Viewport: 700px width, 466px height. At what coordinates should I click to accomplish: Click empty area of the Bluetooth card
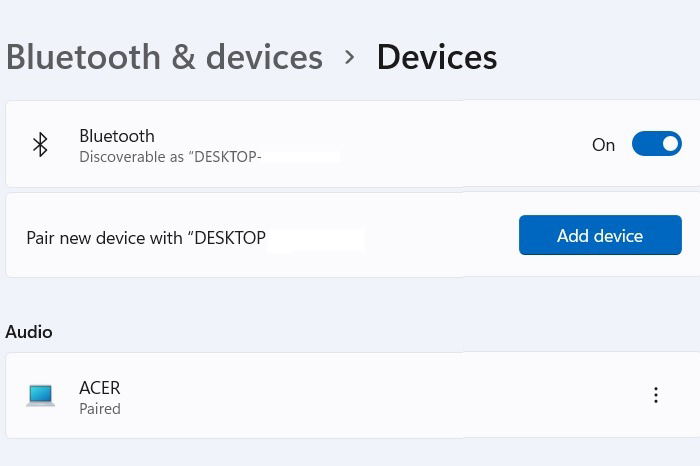(x=450, y=145)
